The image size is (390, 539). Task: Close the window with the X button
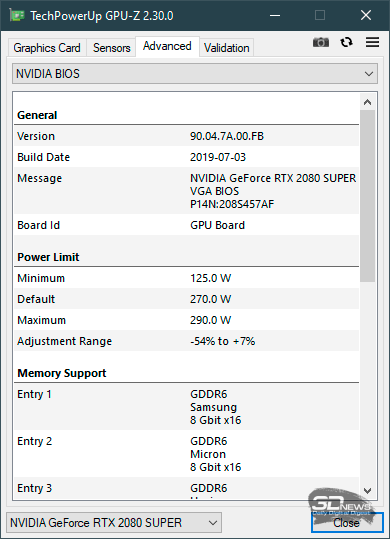366,15
